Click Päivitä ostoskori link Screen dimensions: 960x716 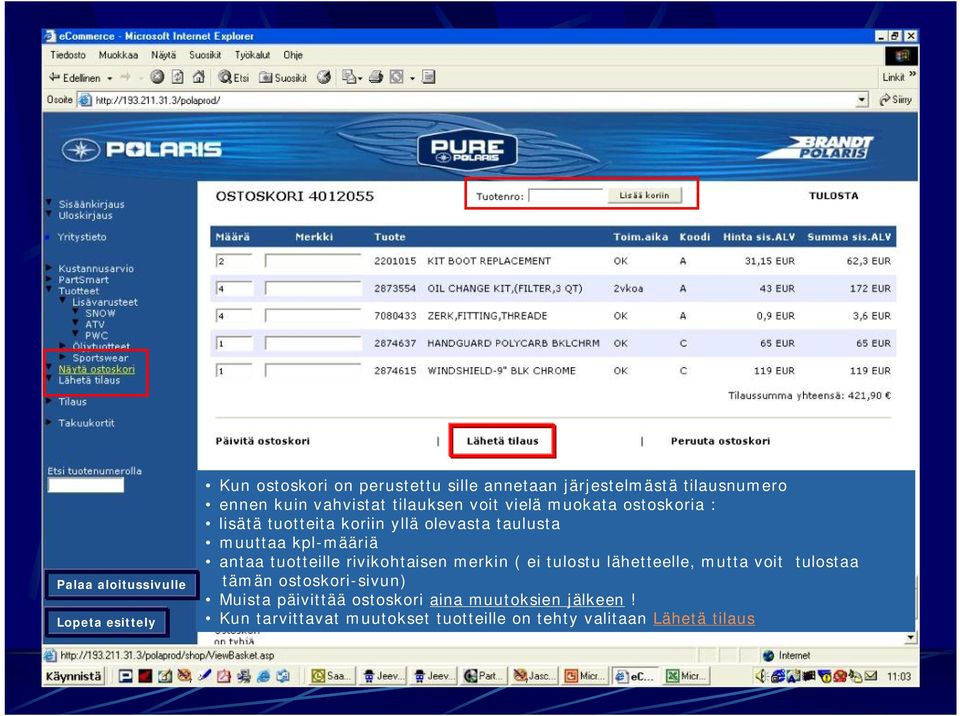coord(263,441)
